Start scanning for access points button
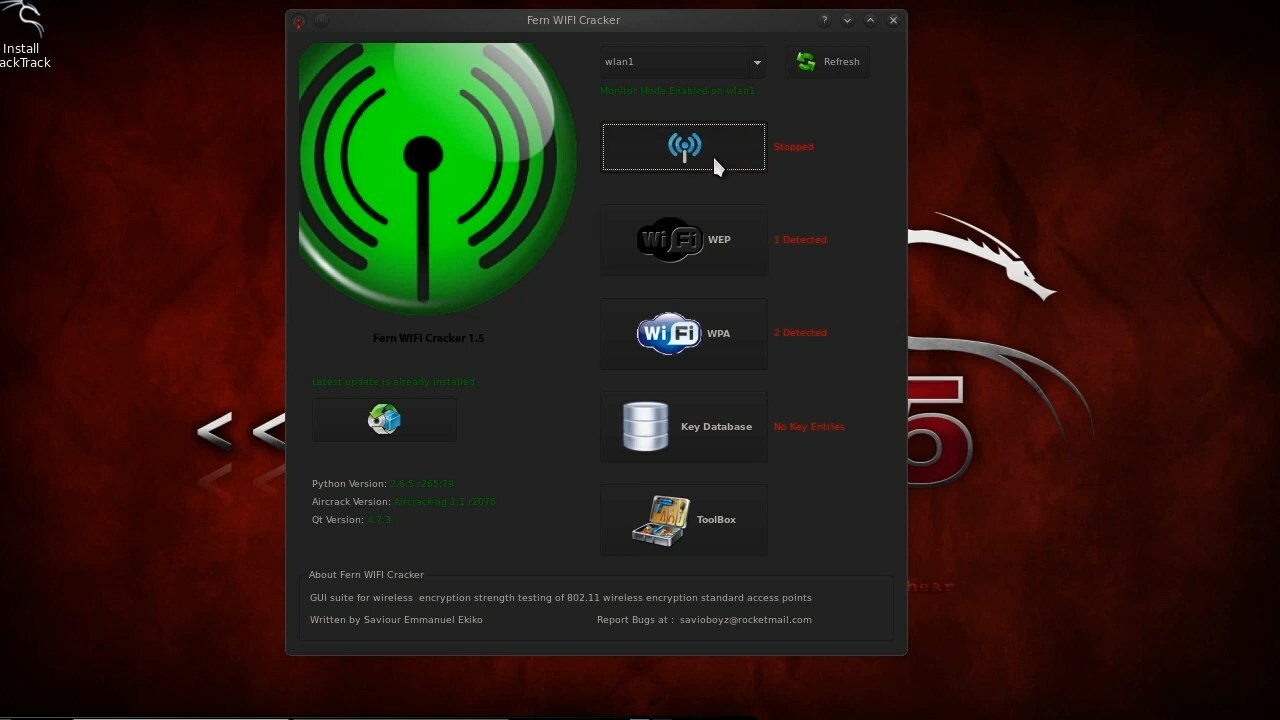 pyautogui.click(x=683, y=147)
